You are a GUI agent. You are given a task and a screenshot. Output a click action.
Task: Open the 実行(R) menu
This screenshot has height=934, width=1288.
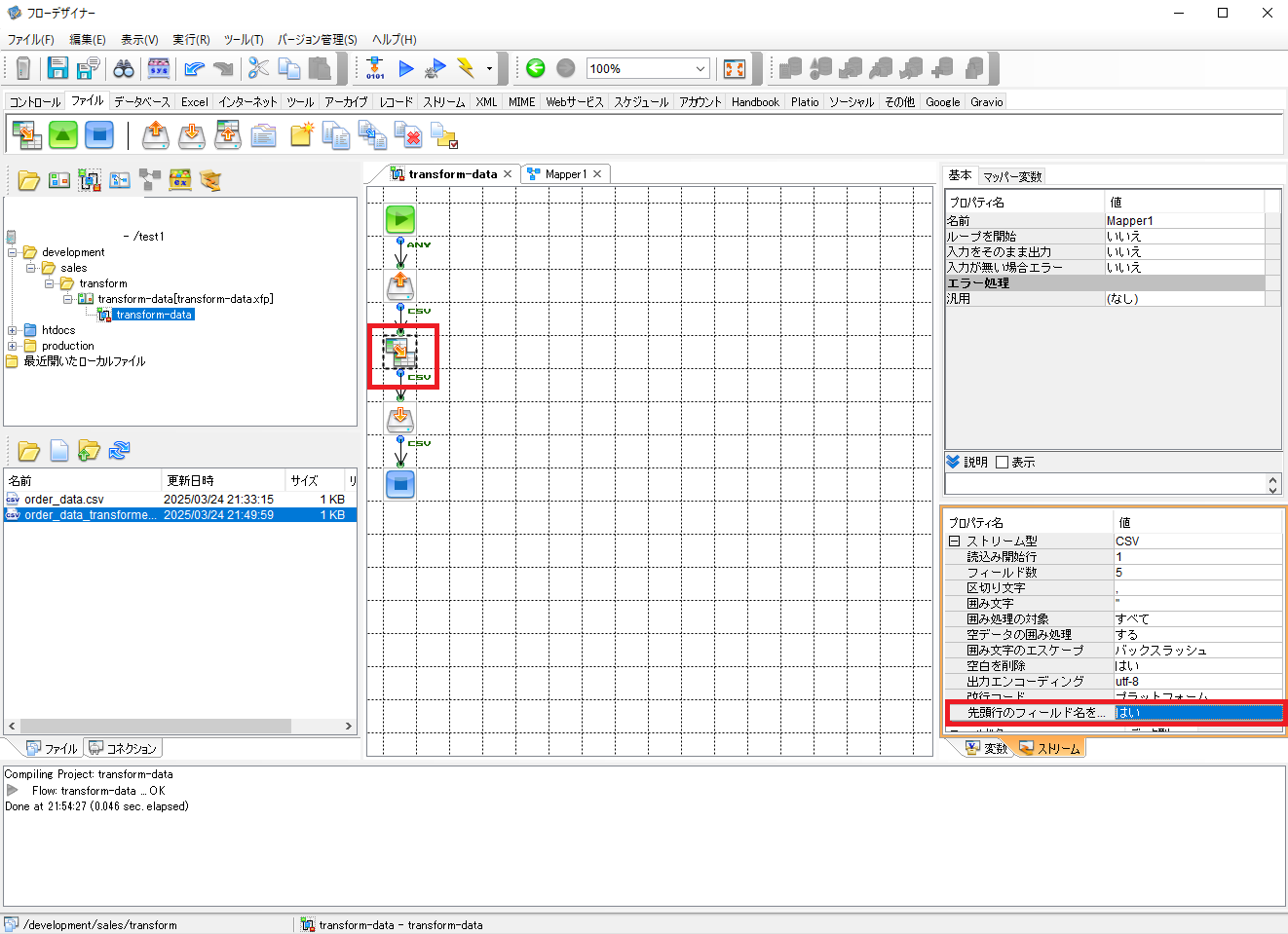coord(192,40)
